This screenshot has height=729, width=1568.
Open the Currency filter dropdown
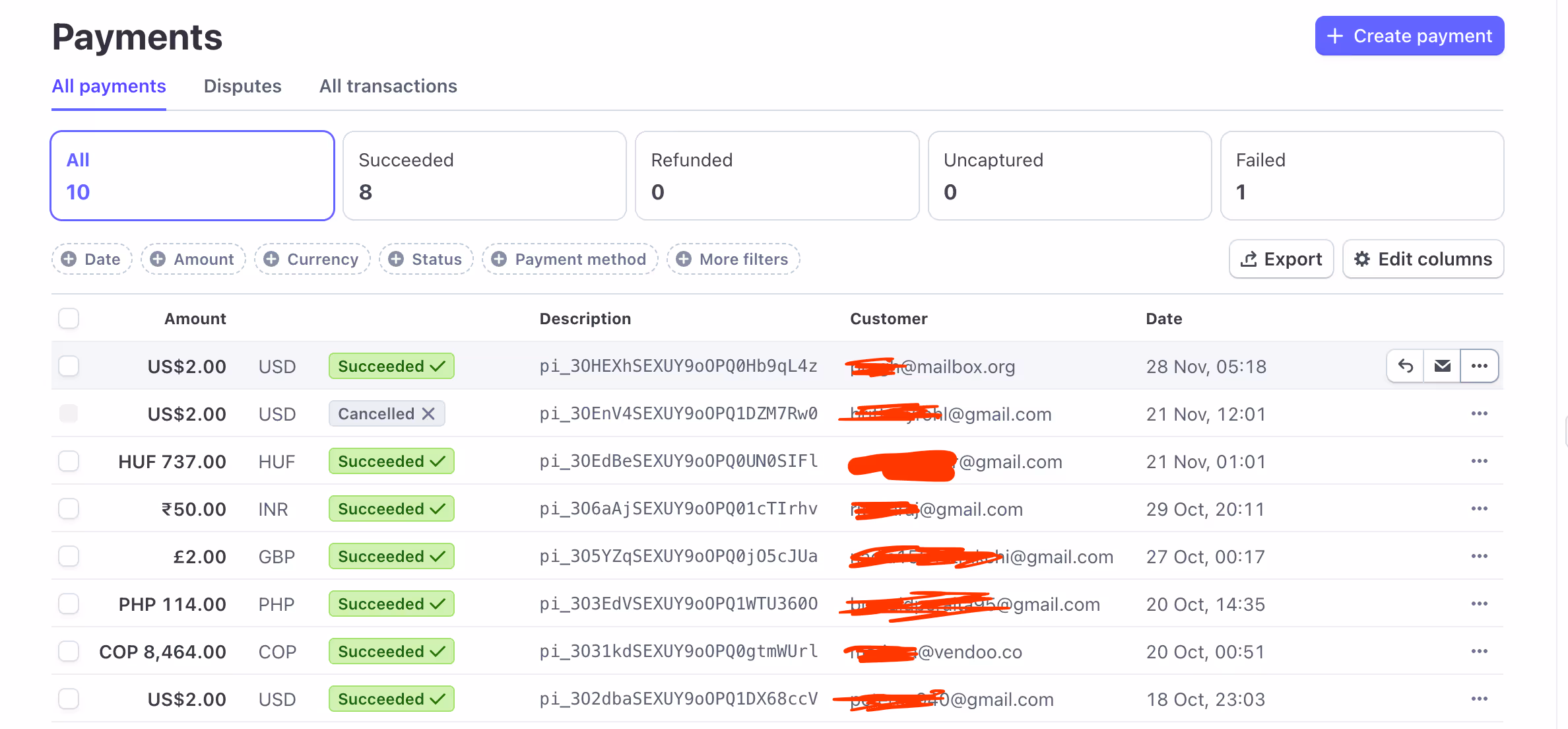tap(312, 259)
